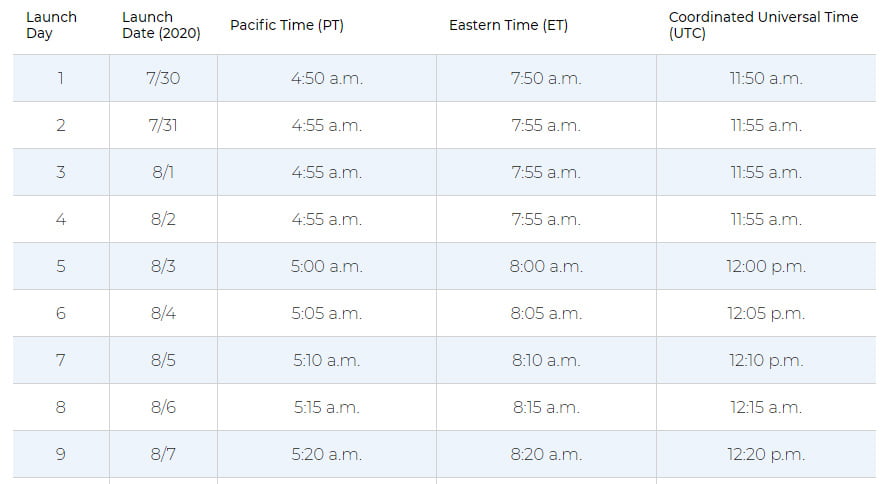Select the 12:10 p.m. UTC cell
Viewport: 886px width, 484px height.
coord(765,360)
